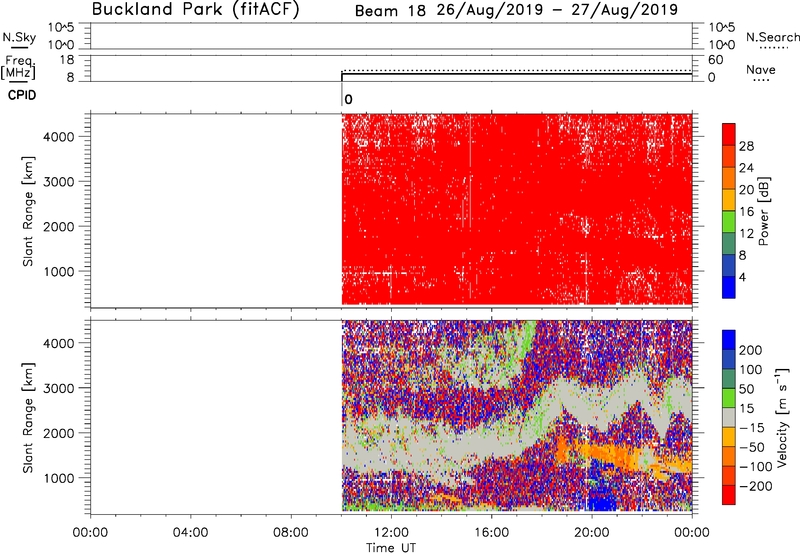Click the red swatch above 28 dB in power colorbar
Screen dimensions: 800x554
click(x=729, y=134)
